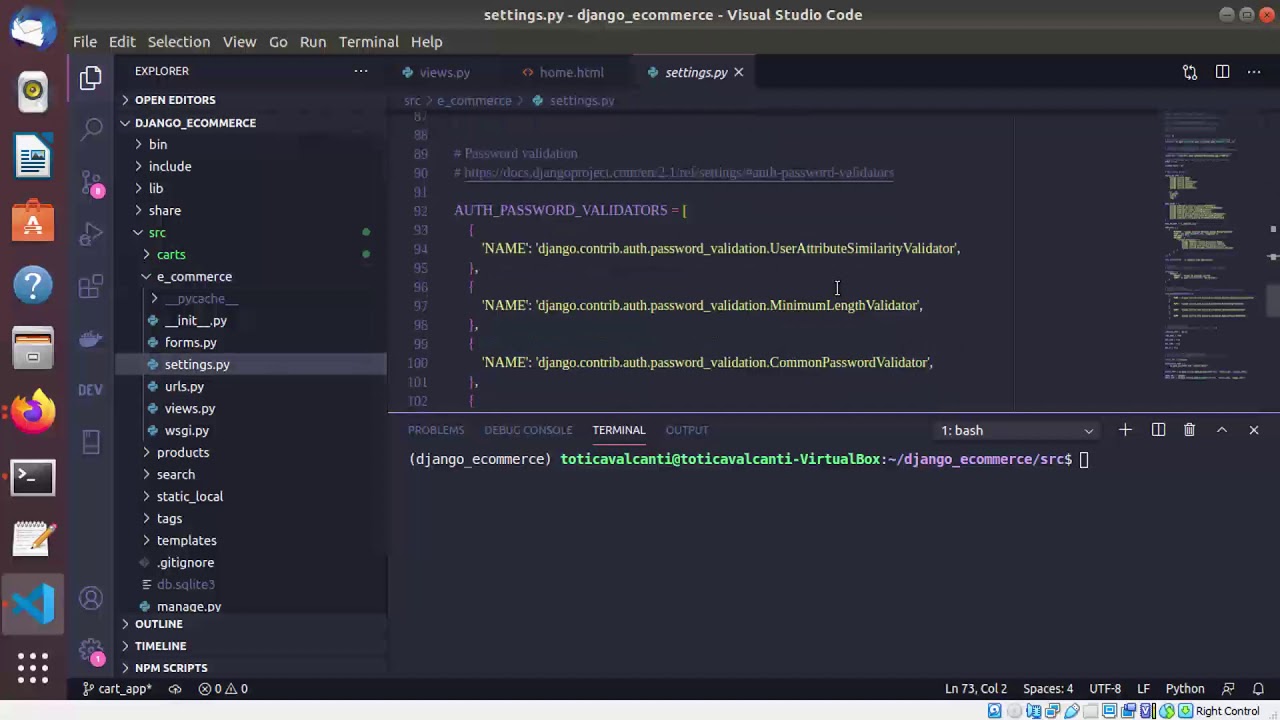The height and width of the screenshot is (720, 1280).
Task: Open the Explorer view in activity bar
Action: [x=91, y=77]
